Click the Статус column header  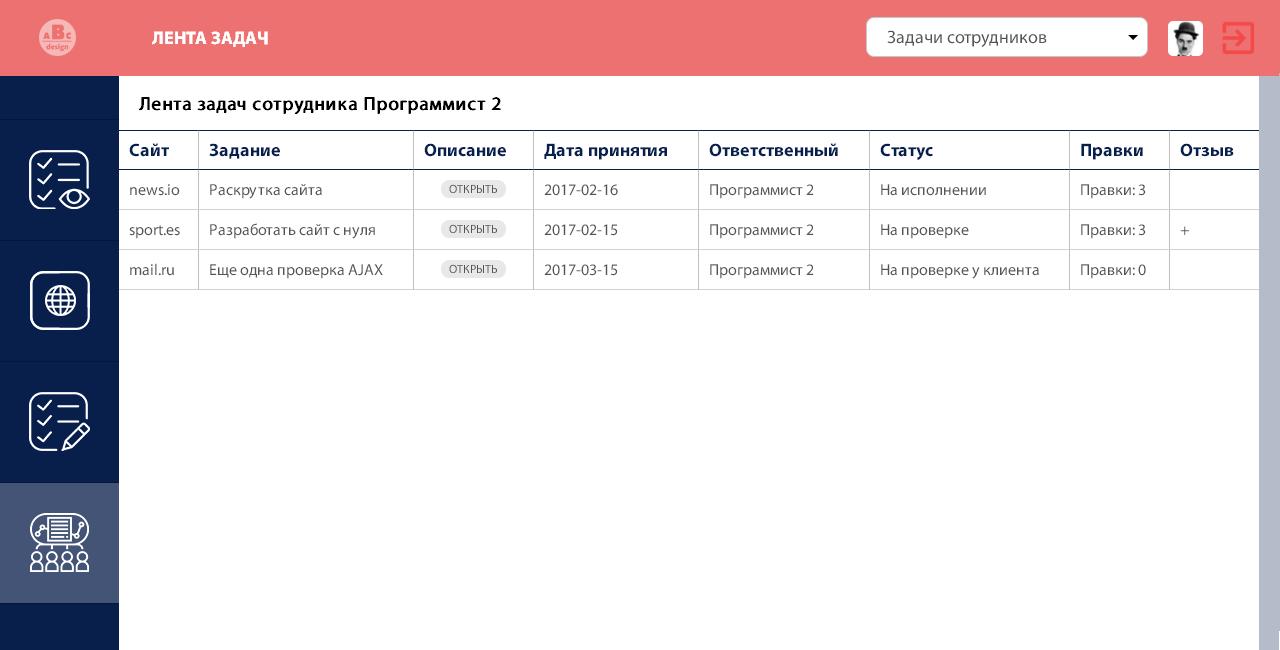coord(906,150)
